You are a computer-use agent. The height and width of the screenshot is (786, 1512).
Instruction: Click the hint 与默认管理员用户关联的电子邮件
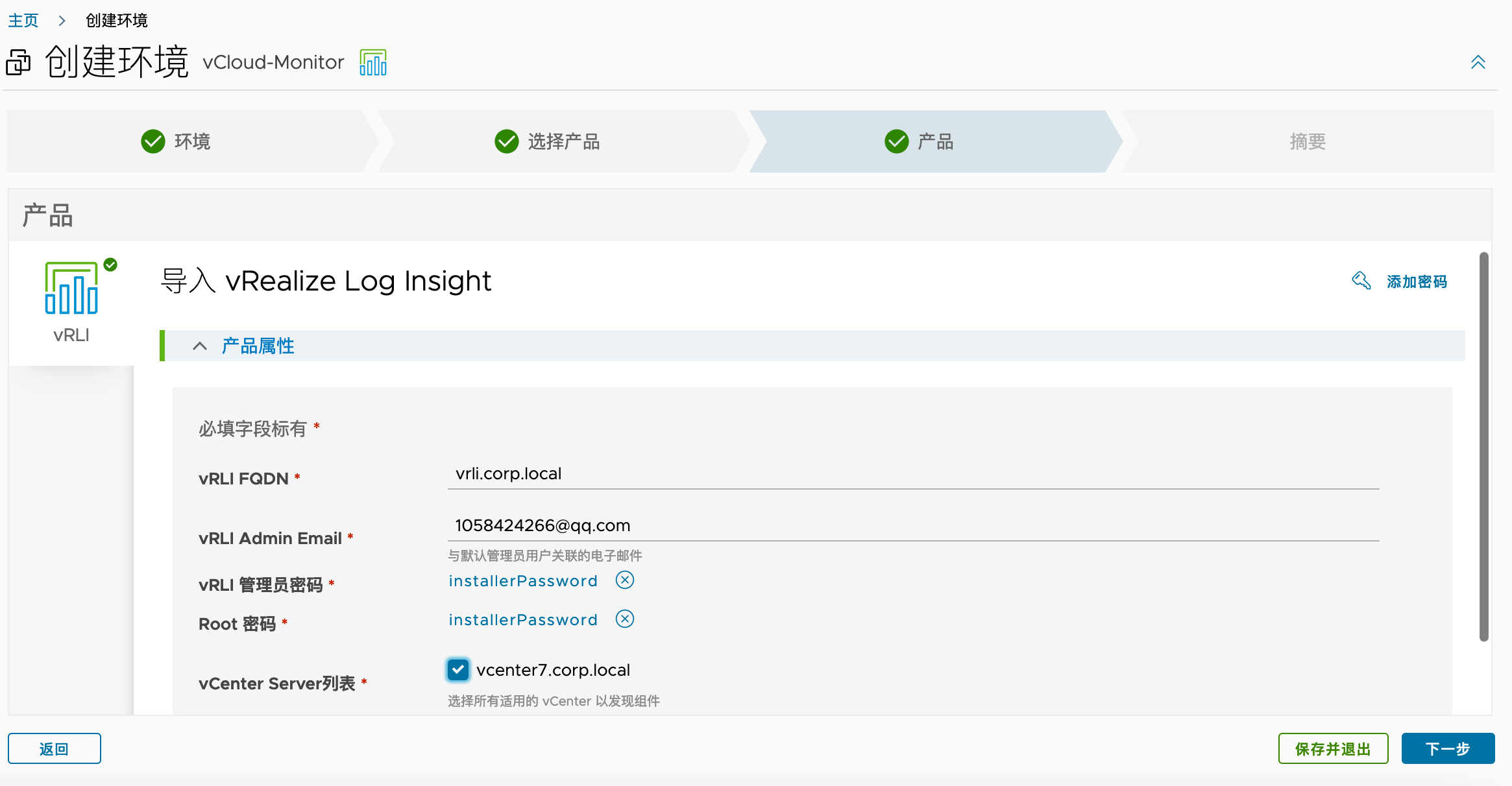(x=545, y=556)
